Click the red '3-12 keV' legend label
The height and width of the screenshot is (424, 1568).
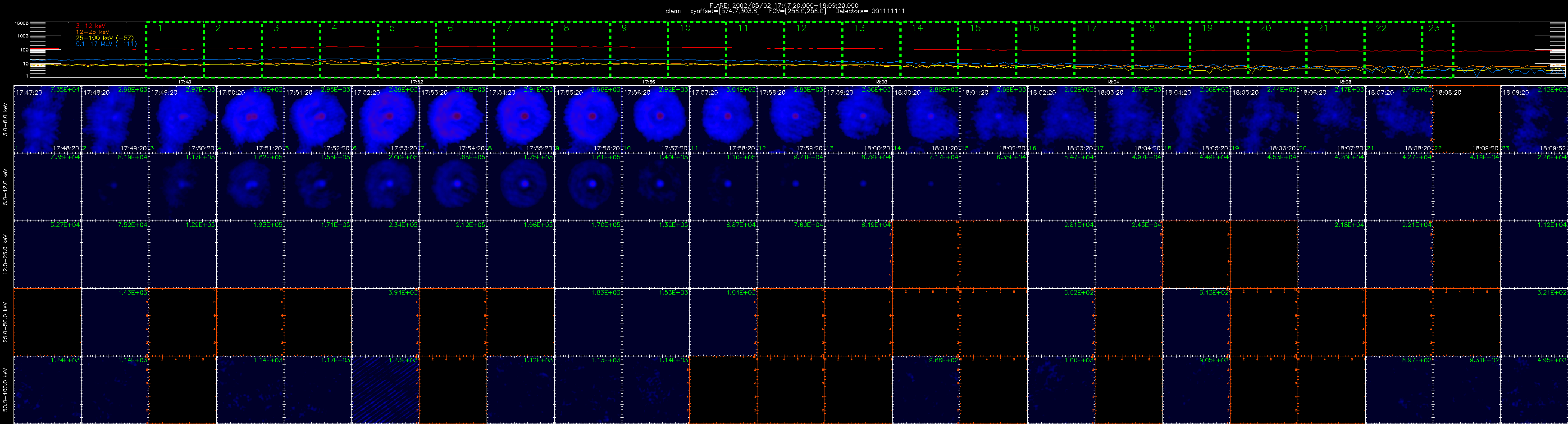click(x=91, y=26)
